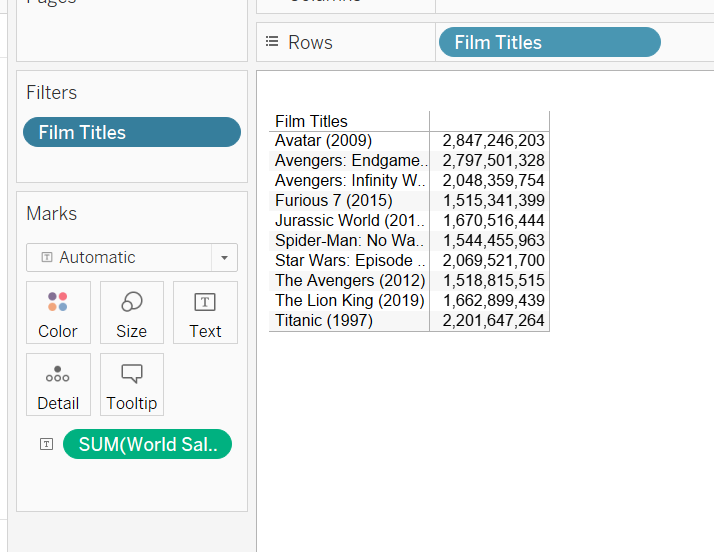This screenshot has height=552, width=714.
Task: Click the value 2,048,359,754
Action: [494, 180]
